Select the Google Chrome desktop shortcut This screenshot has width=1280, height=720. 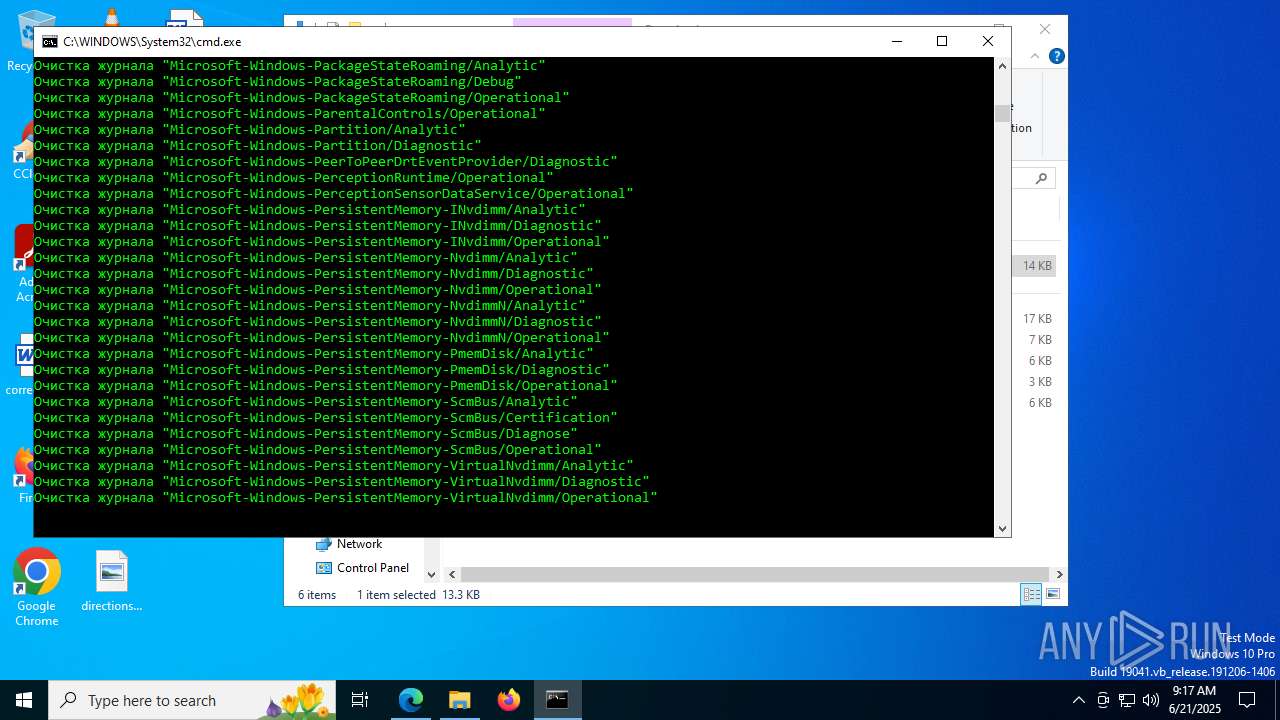coord(37,587)
